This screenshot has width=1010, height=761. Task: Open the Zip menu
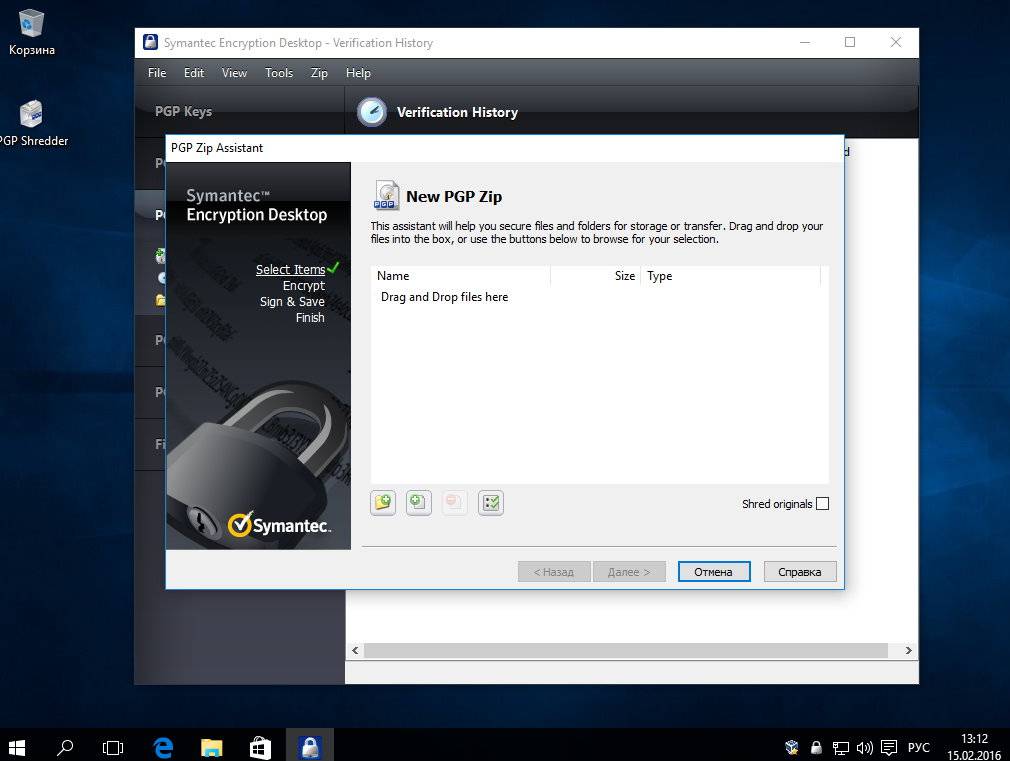(319, 73)
